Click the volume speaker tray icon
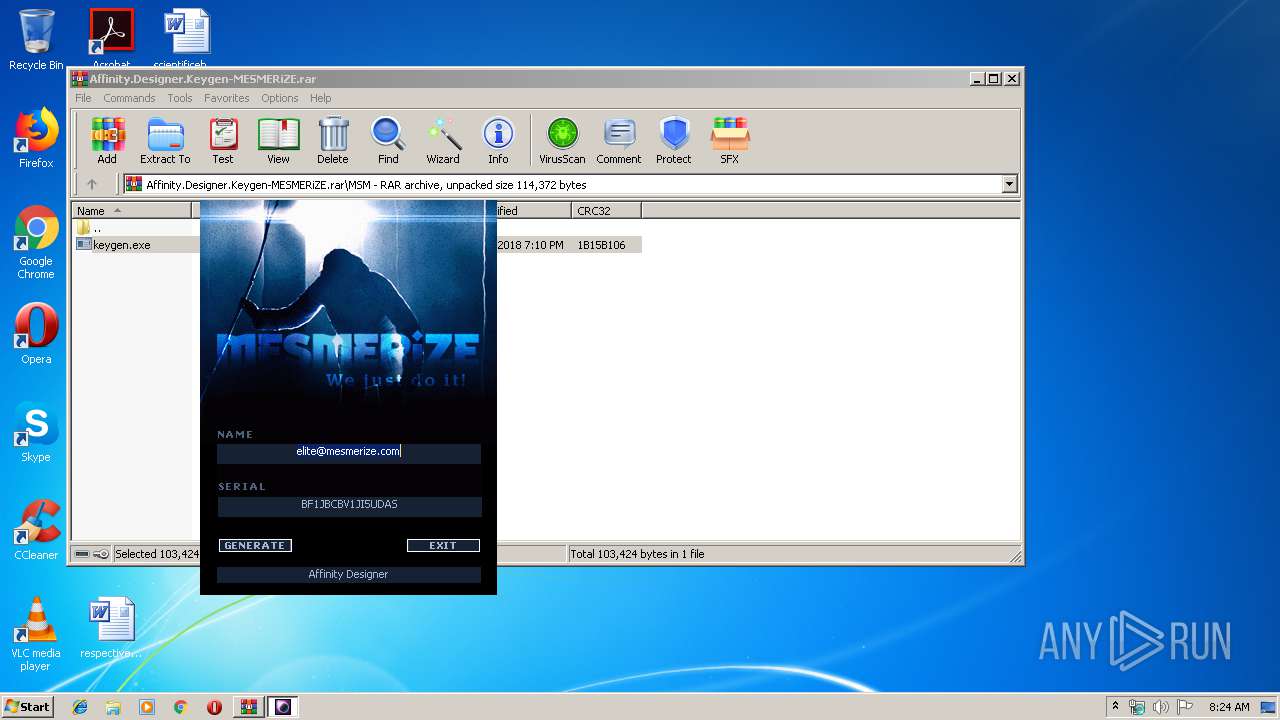1280x720 pixels. coord(1161,707)
